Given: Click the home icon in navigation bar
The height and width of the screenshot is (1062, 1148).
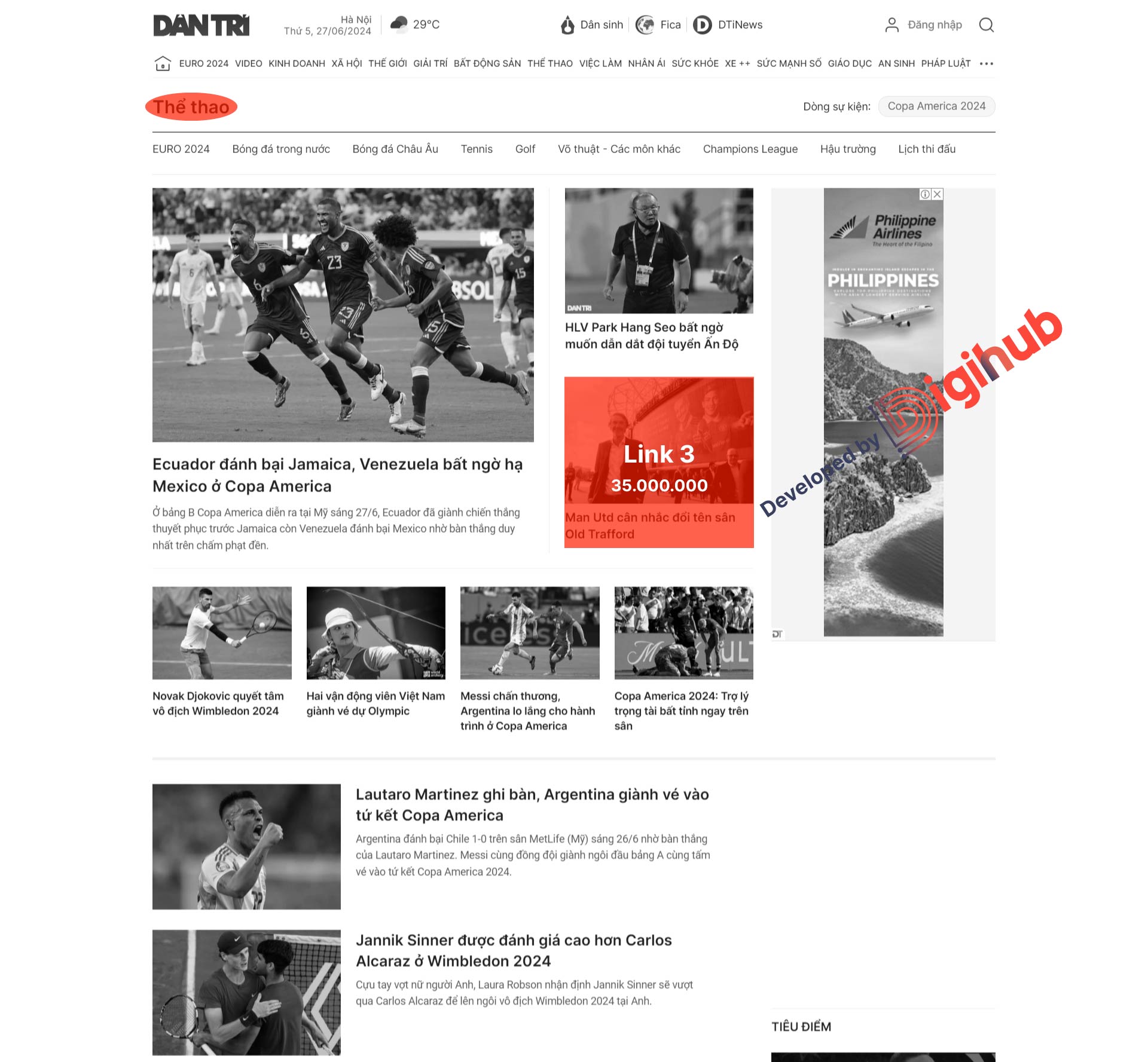Looking at the screenshot, I should (x=162, y=64).
